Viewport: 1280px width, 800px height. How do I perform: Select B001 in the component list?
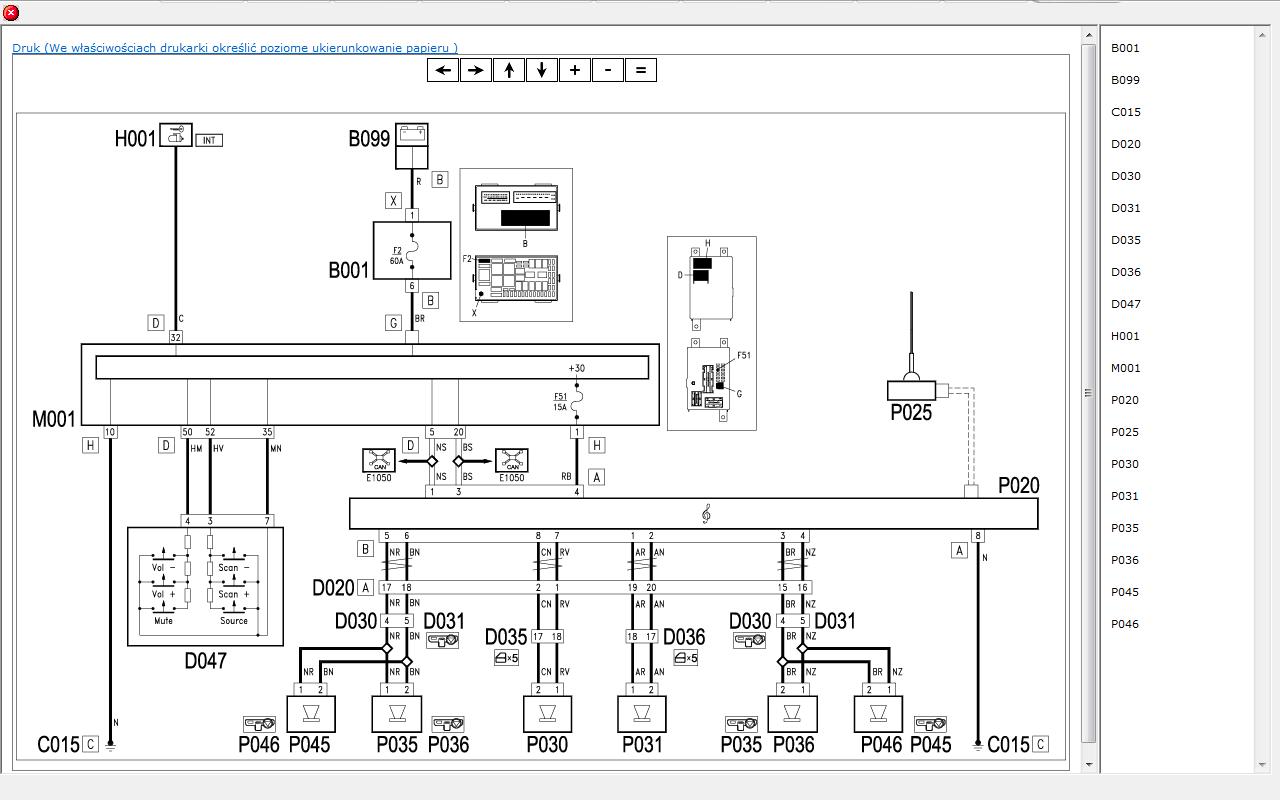click(1125, 48)
